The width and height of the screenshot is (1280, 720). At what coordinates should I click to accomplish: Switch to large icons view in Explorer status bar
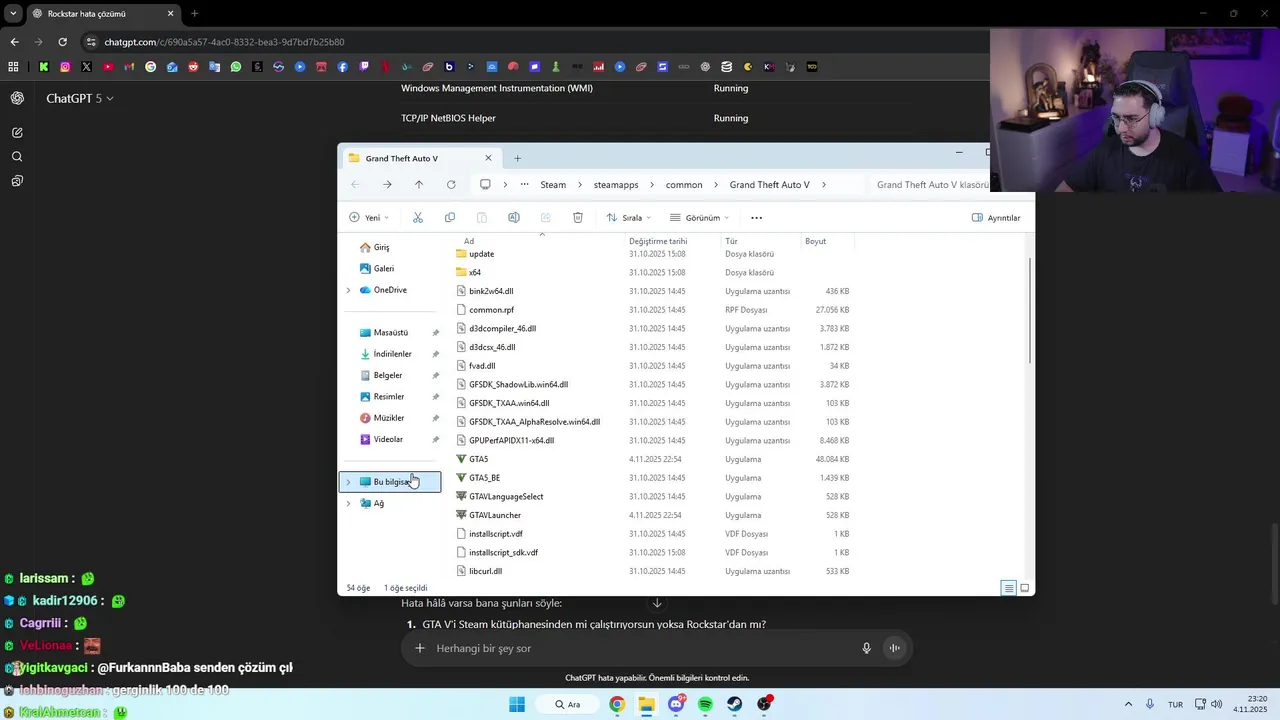pyautogui.click(x=1025, y=588)
